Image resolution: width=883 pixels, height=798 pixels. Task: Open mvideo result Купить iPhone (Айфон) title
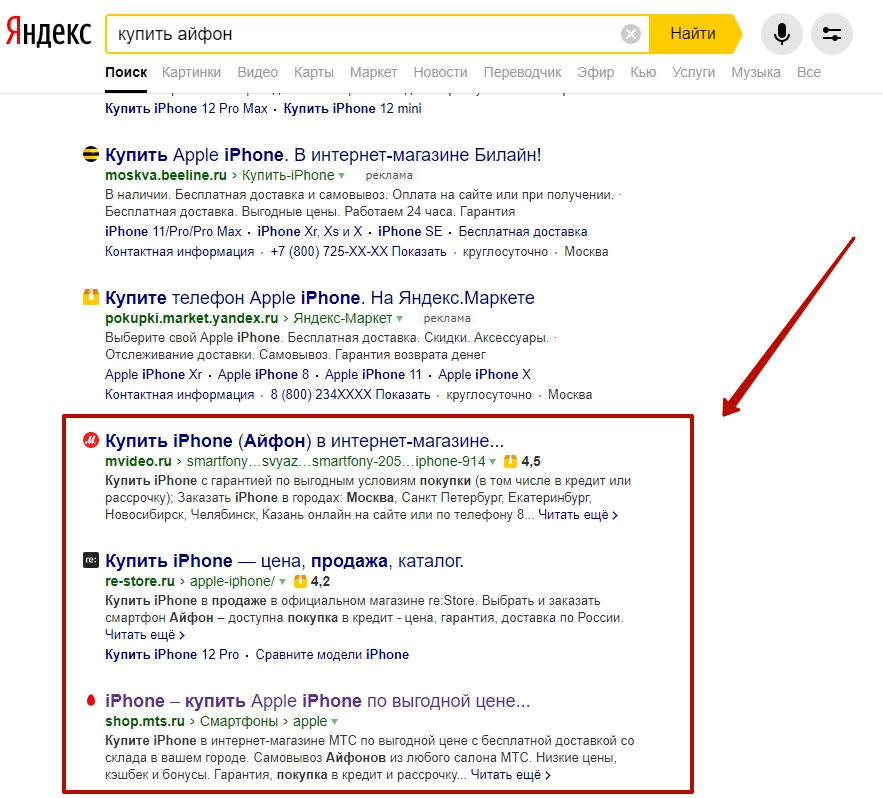tap(305, 440)
